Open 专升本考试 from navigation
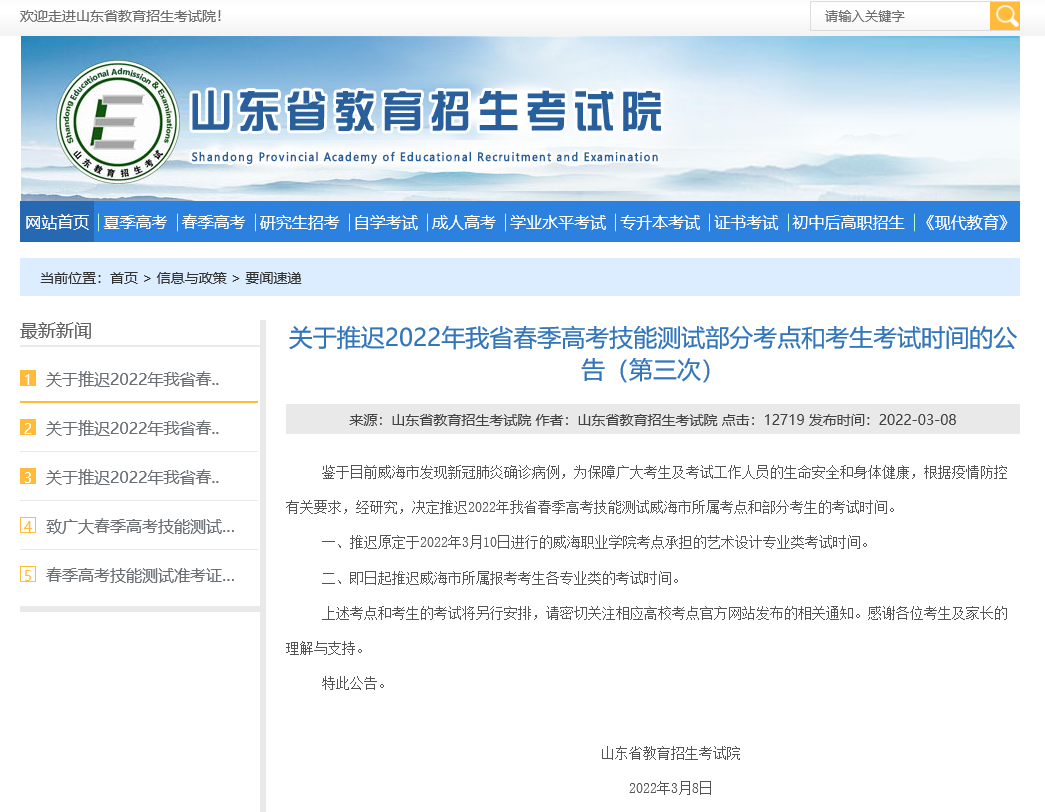Viewport: 1045px width, 812px height. (660, 222)
